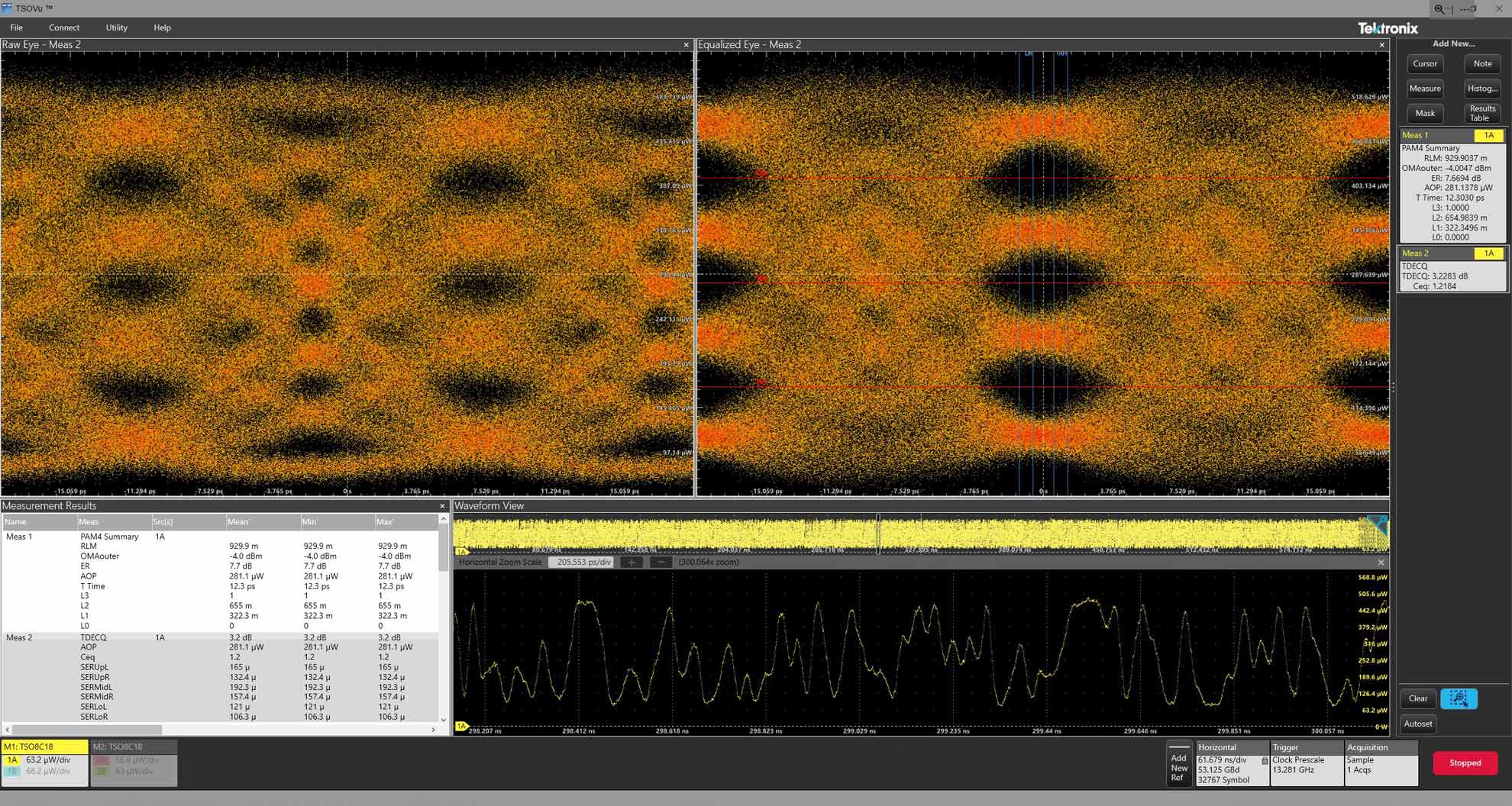Viewport: 1512px width, 806px height.
Task: Toggle channel 1A on the M1: TSO8C18 source
Action: [x=11, y=760]
